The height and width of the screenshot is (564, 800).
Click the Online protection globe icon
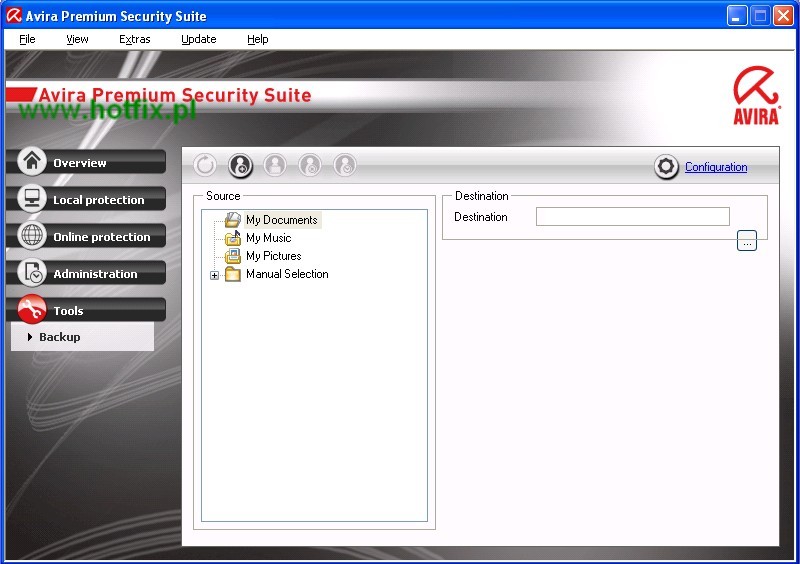pos(33,236)
